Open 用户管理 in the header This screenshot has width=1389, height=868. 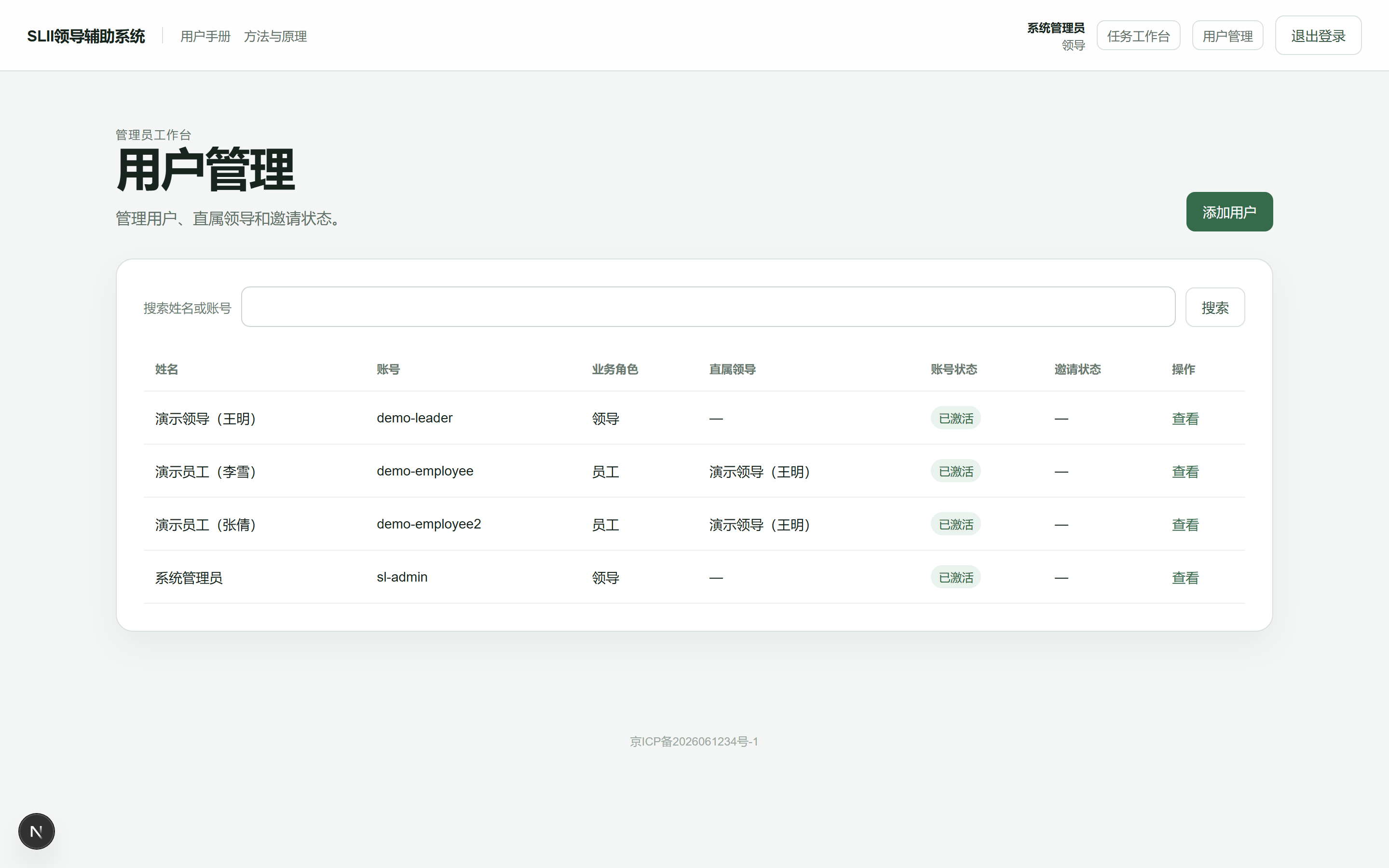pyautogui.click(x=1227, y=36)
